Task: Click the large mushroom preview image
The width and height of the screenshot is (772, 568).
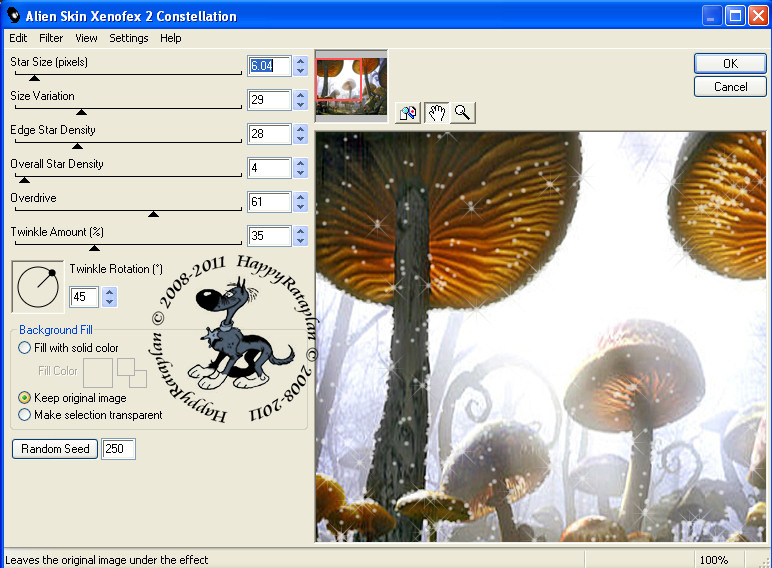Action: coord(540,337)
